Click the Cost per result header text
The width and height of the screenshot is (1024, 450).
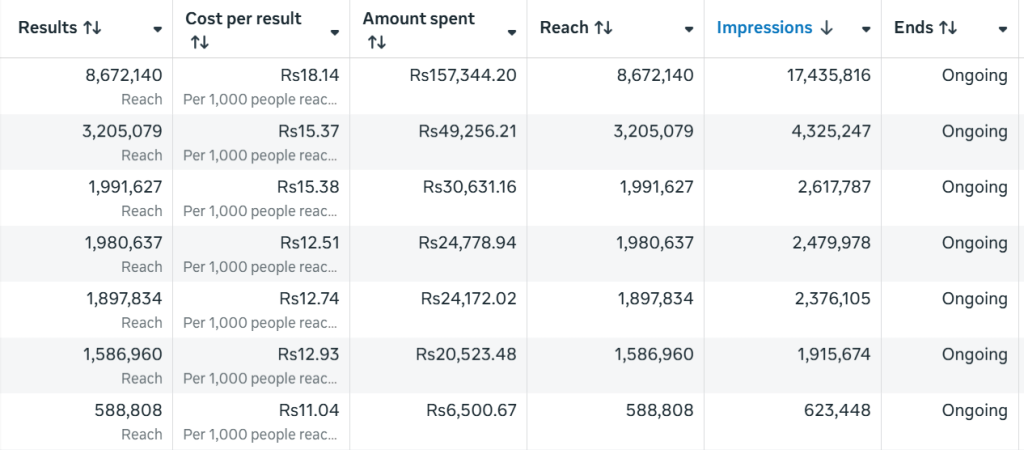pos(243,19)
